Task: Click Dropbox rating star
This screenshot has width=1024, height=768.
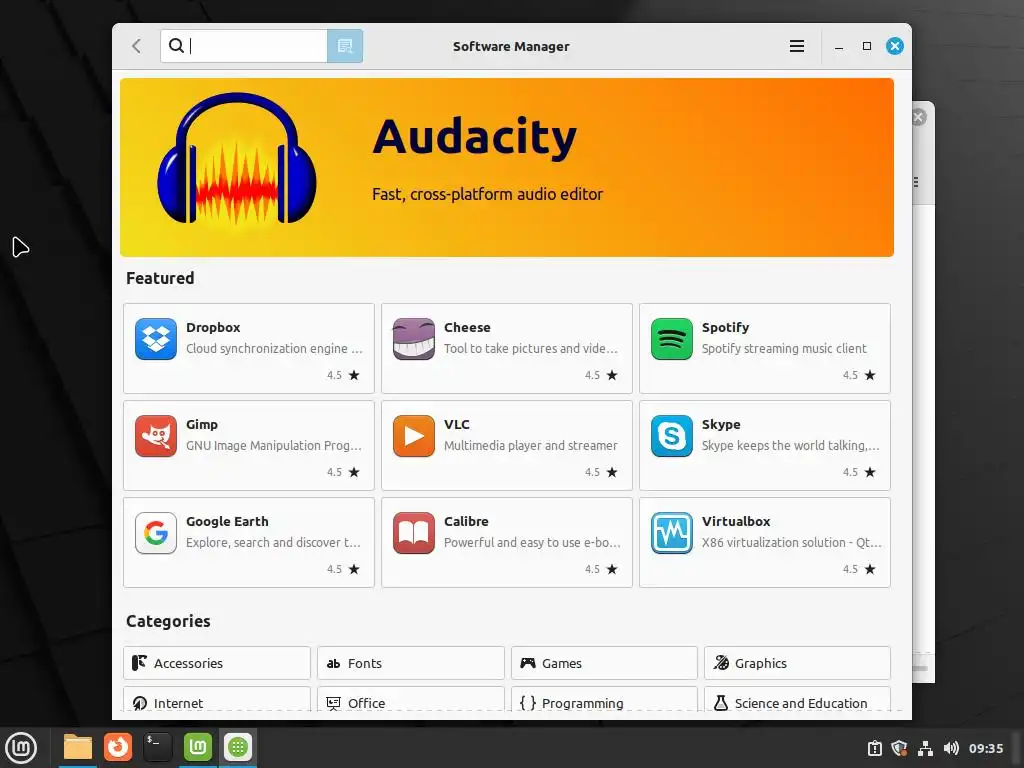Action: click(354, 375)
